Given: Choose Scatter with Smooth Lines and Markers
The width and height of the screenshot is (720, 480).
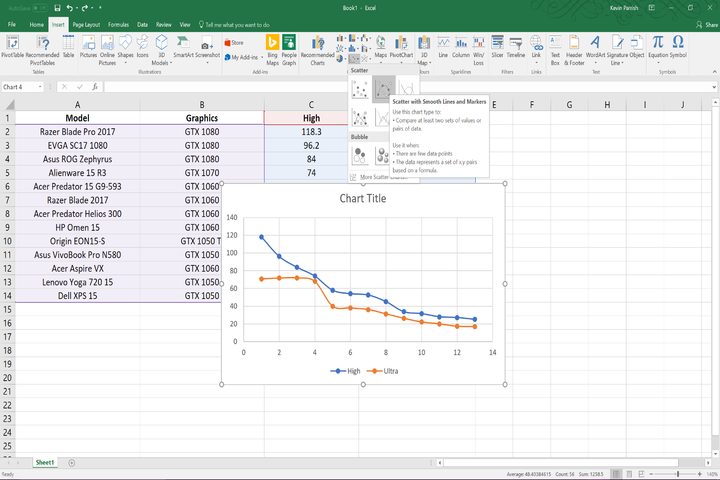Looking at the screenshot, I should click(x=383, y=89).
